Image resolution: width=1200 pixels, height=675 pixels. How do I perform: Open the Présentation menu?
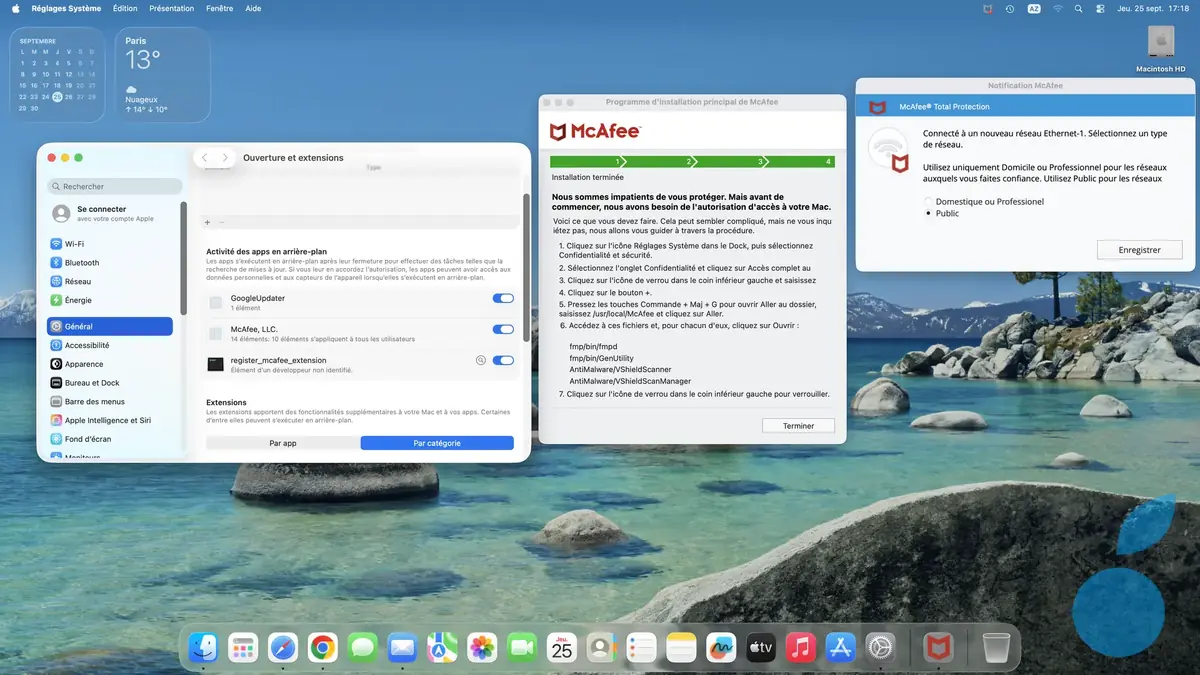[171, 8]
